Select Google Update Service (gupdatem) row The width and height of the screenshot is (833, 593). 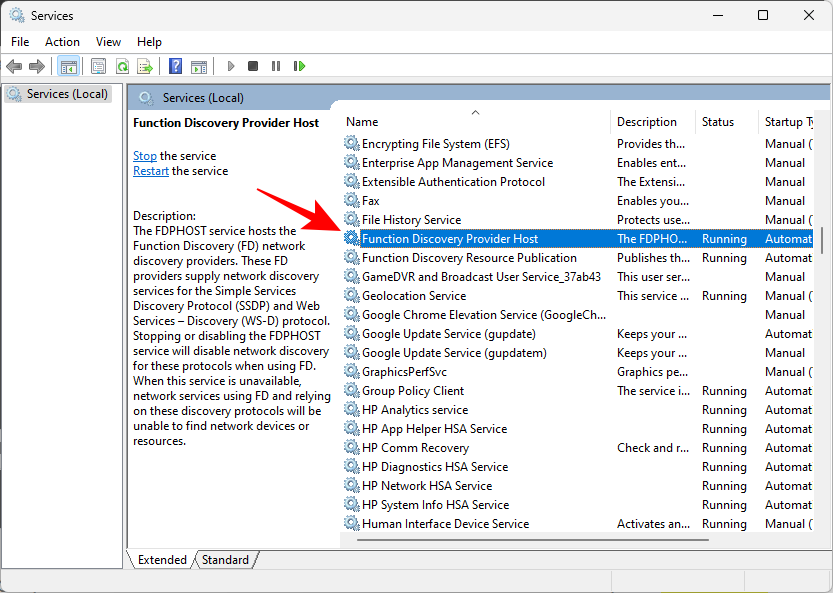coord(577,353)
